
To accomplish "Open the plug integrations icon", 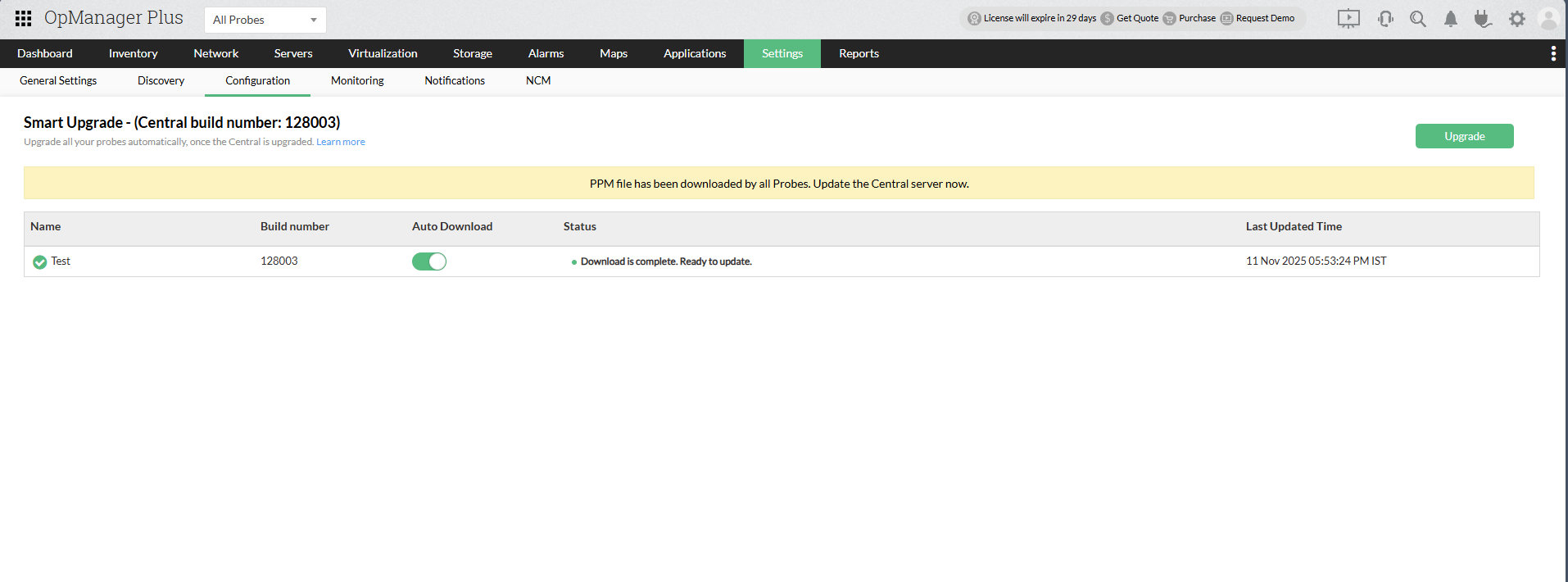I will (1483, 19).
